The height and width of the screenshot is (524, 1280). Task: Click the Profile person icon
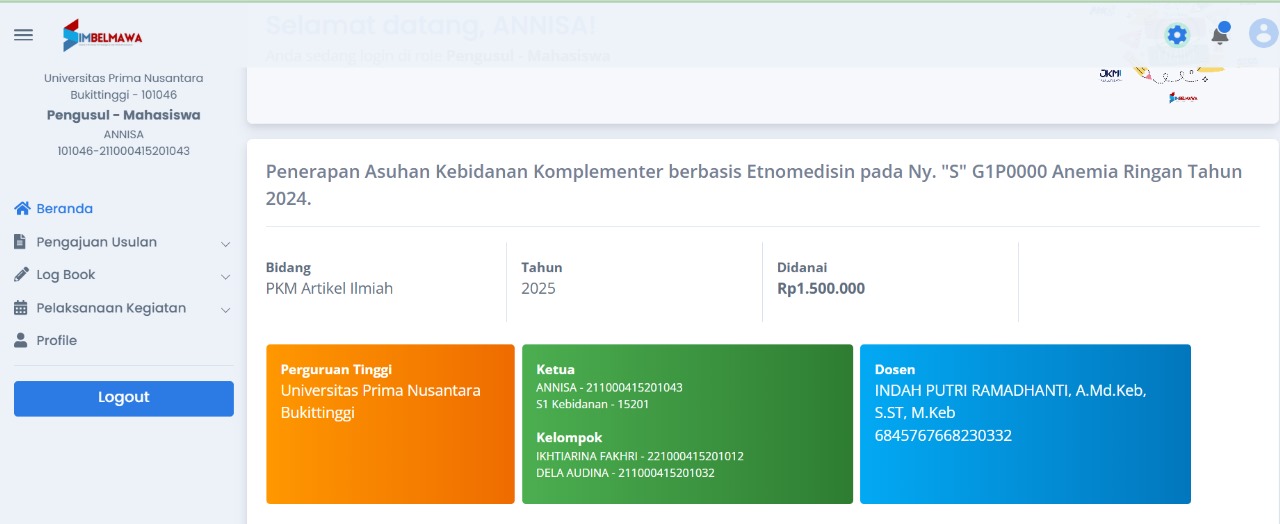21,341
